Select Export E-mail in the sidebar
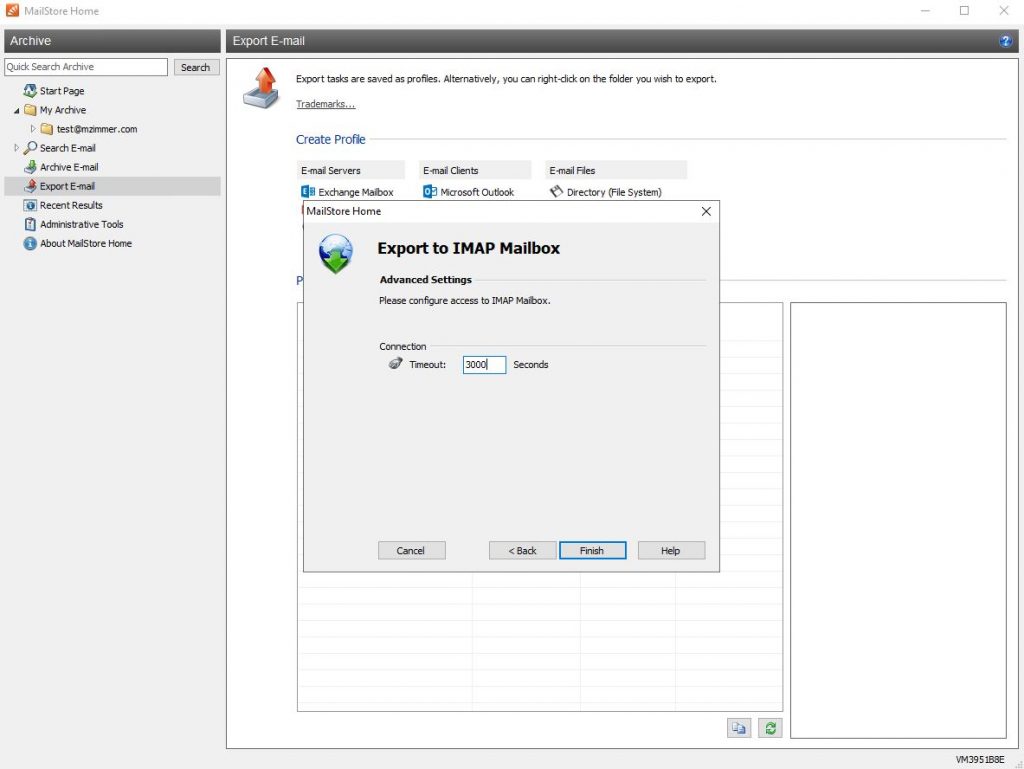Image resolution: width=1024 pixels, height=769 pixels. [x=67, y=186]
